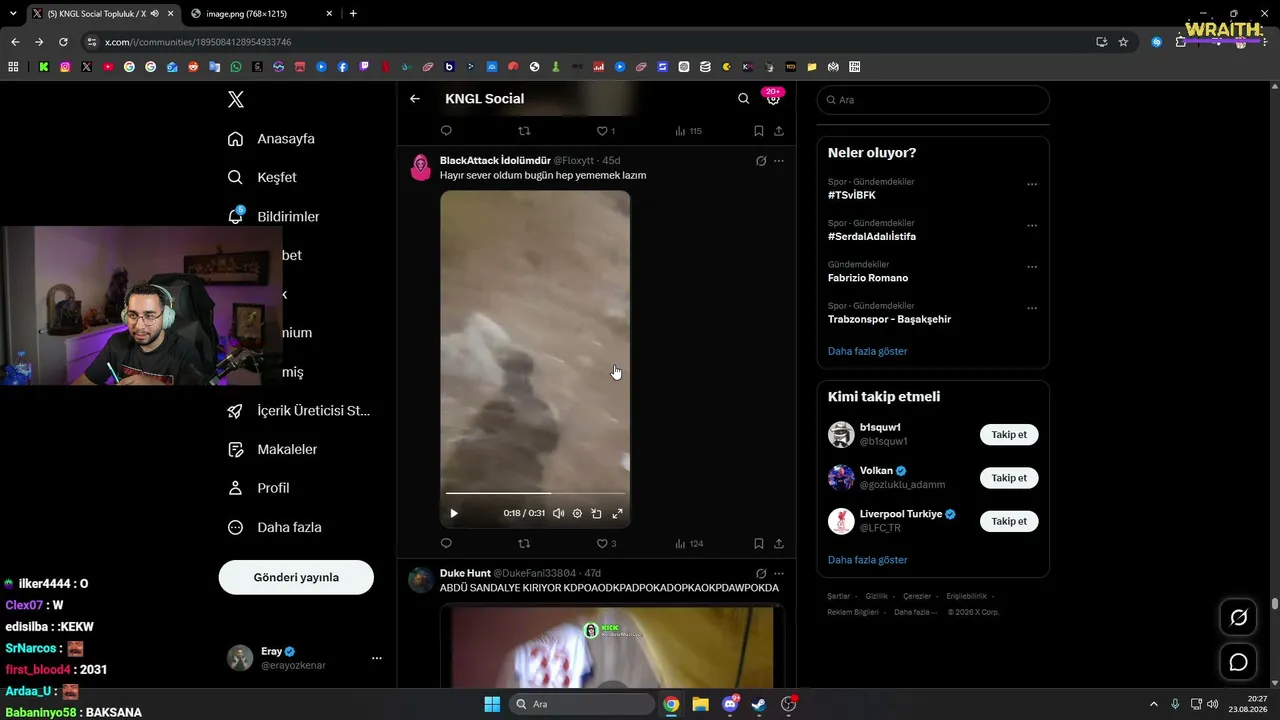Open the floating Grok button

pos(1238,618)
